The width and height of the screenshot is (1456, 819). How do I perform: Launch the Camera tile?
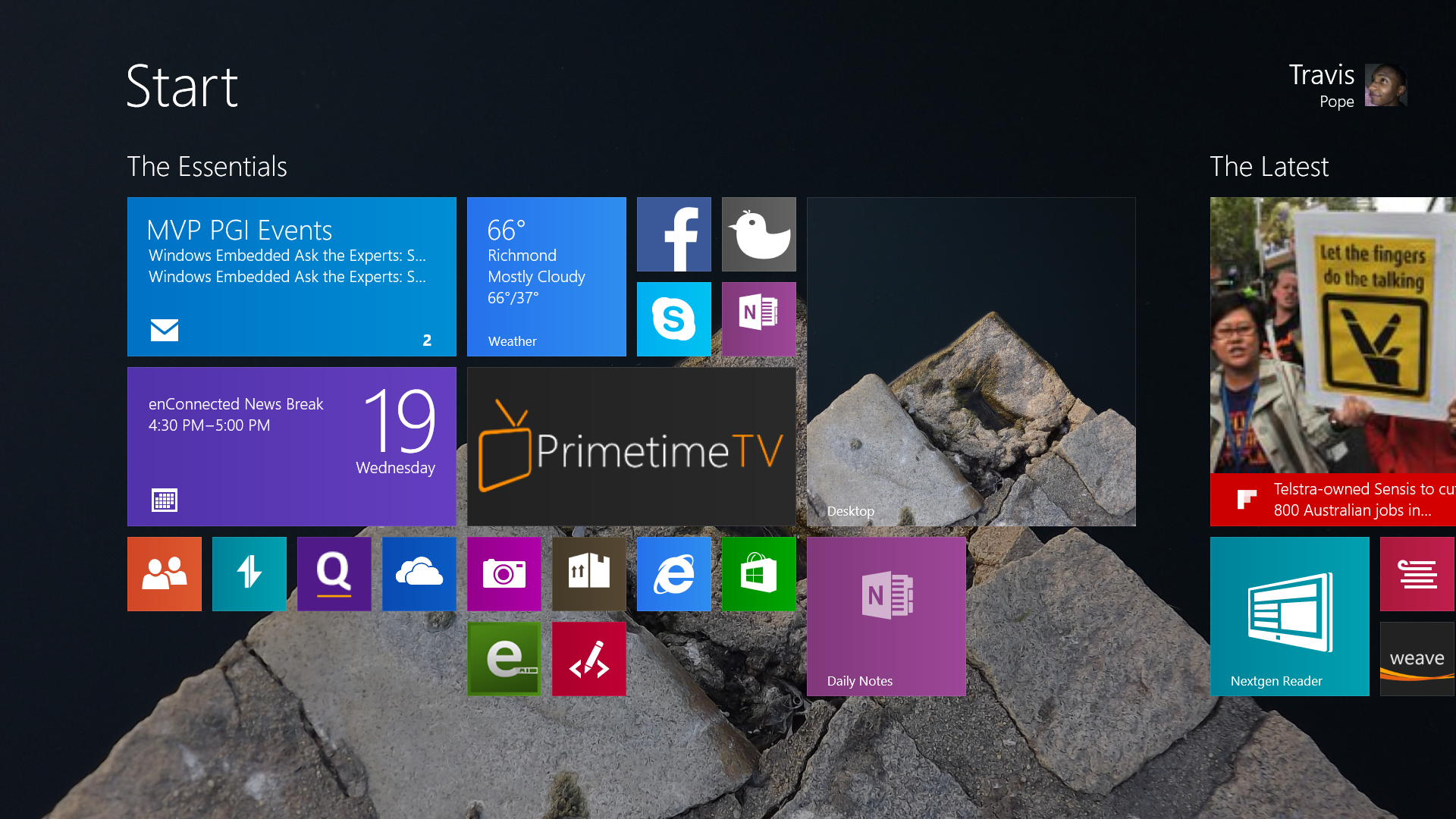pos(504,574)
